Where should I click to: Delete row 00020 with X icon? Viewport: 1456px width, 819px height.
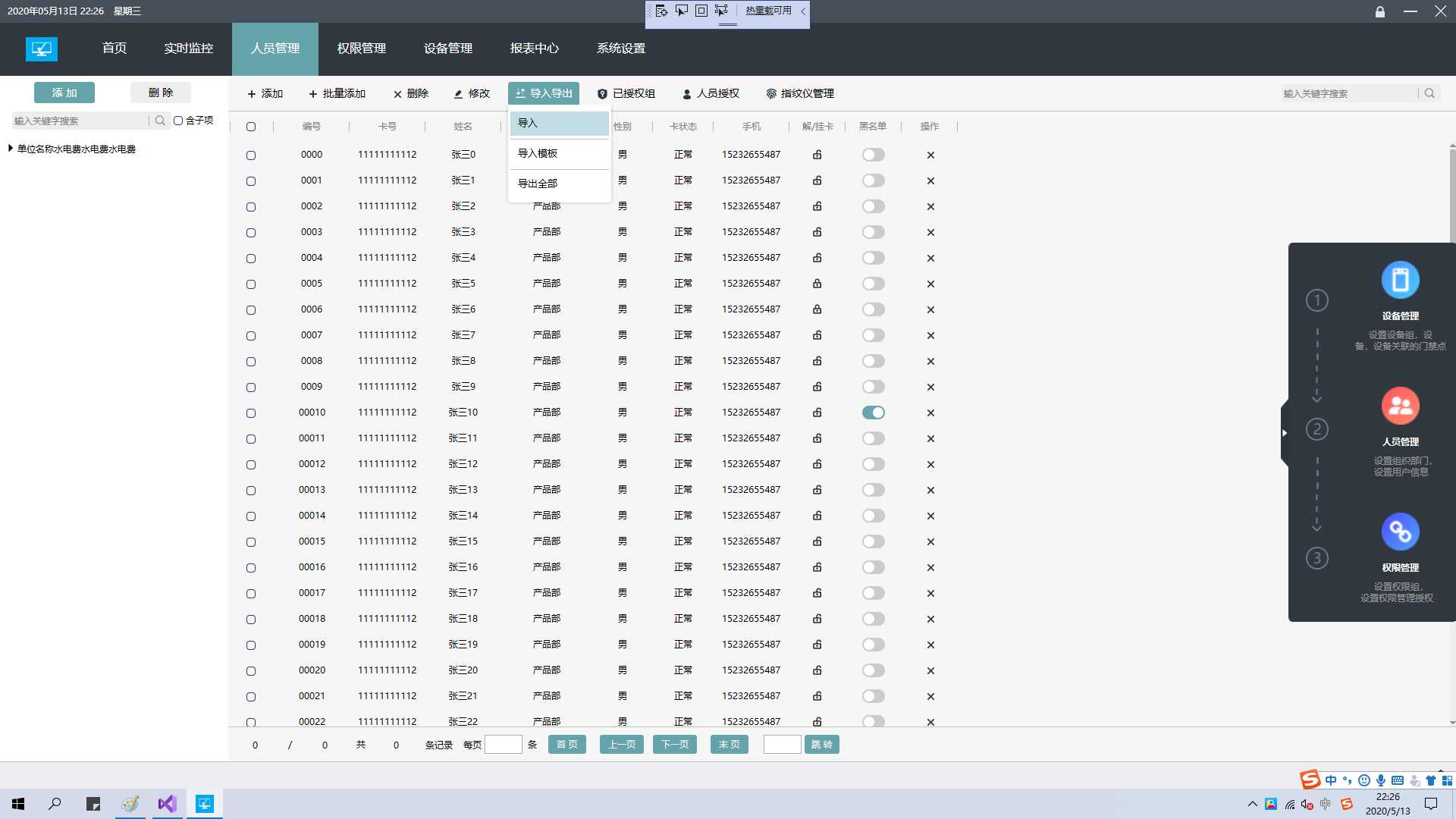point(930,671)
